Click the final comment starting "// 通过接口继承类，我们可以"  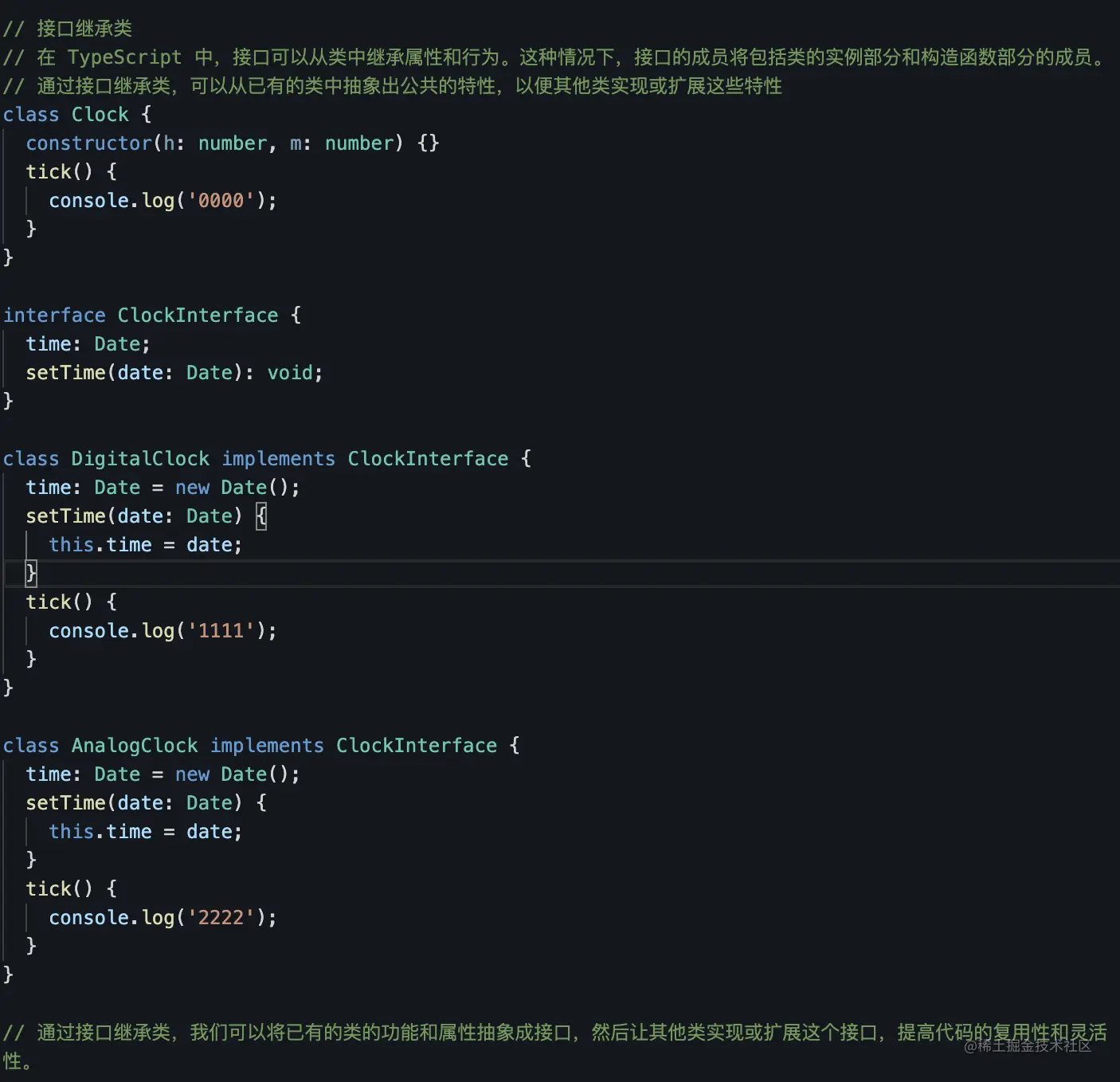(x=555, y=1047)
